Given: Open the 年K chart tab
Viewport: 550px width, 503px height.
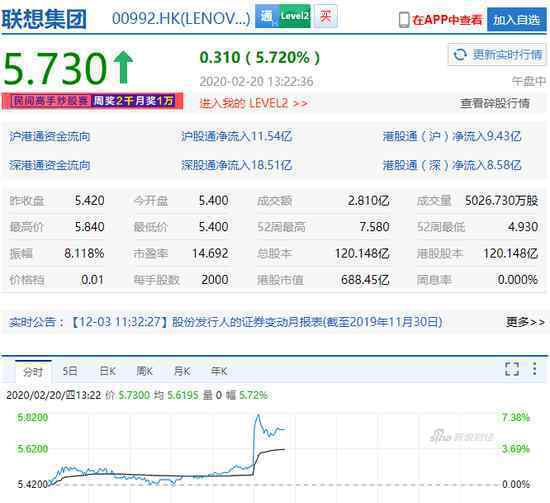Looking at the screenshot, I should (219, 371).
